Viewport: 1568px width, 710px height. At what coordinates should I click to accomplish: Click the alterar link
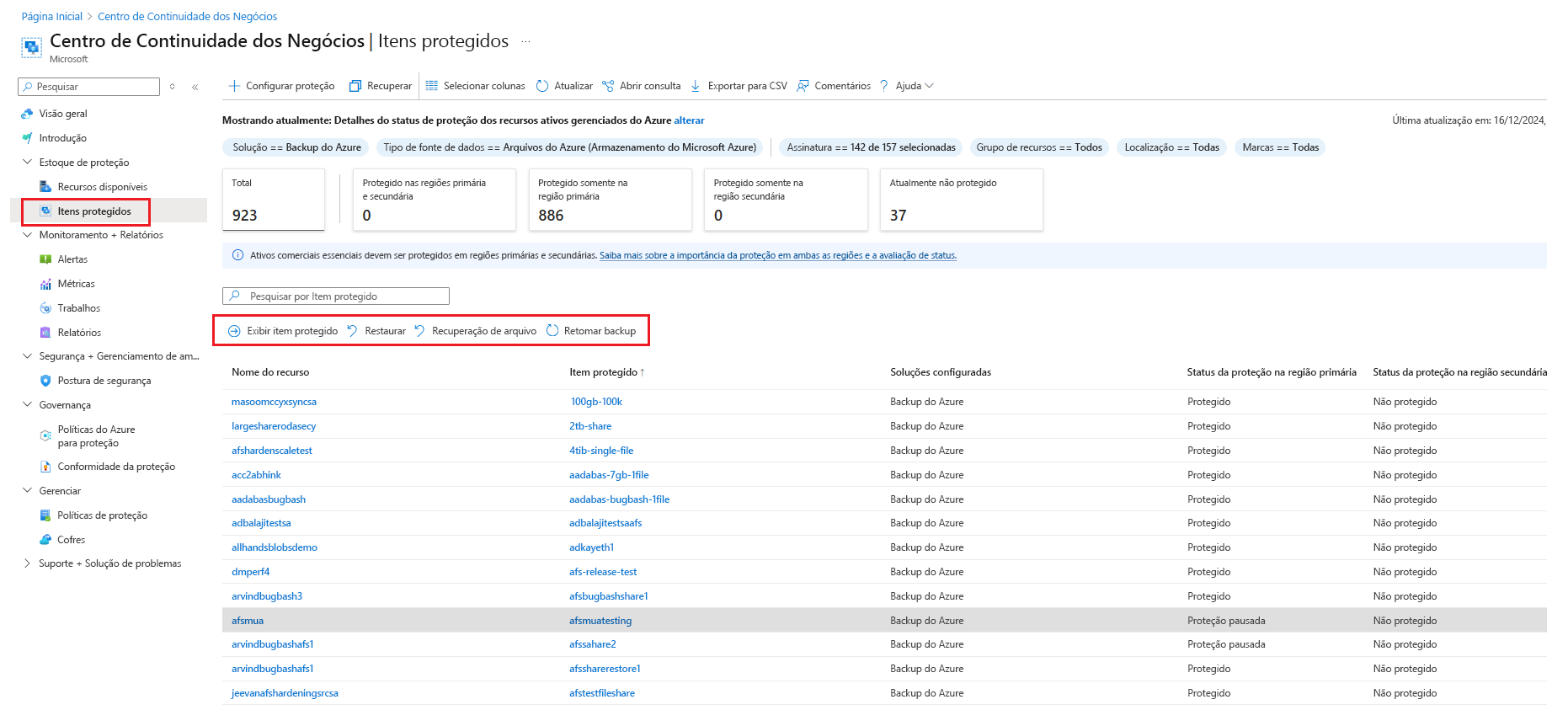click(x=689, y=120)
